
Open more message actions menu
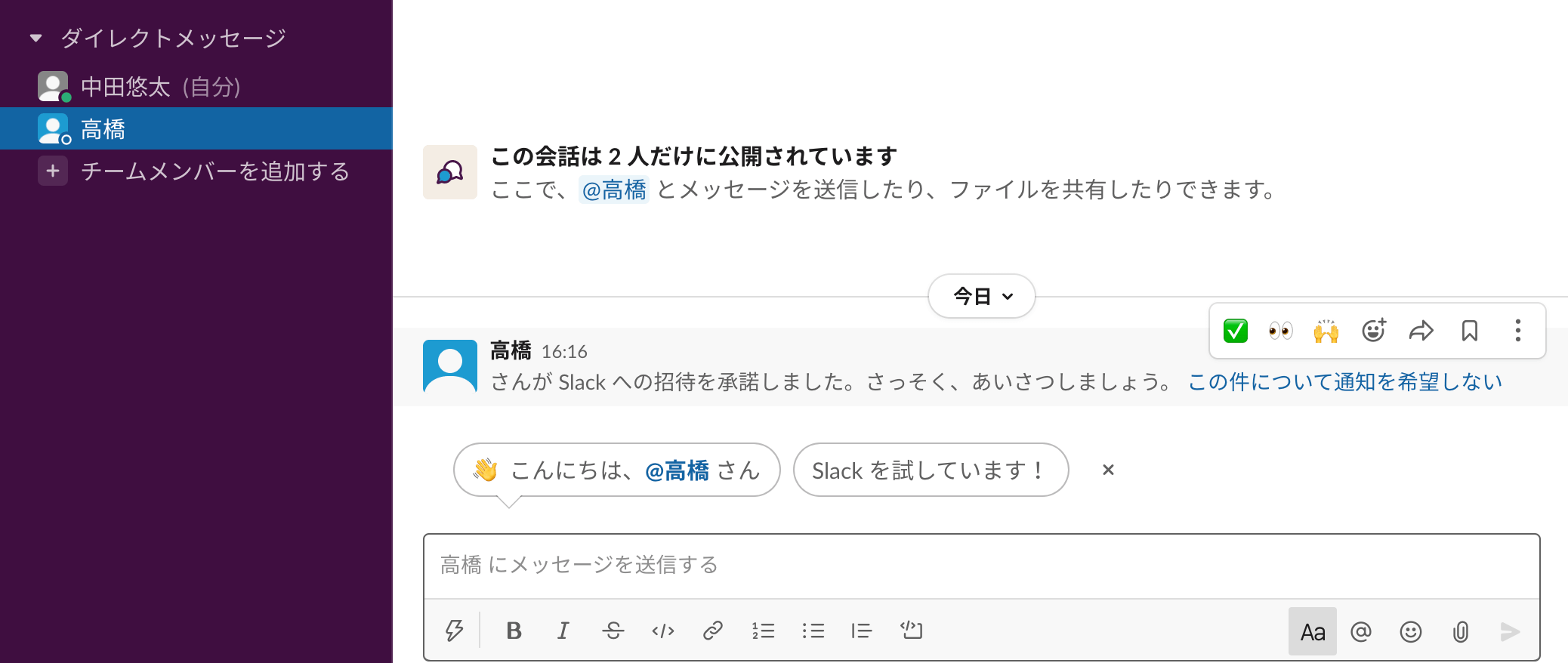tap(1517, 330)
